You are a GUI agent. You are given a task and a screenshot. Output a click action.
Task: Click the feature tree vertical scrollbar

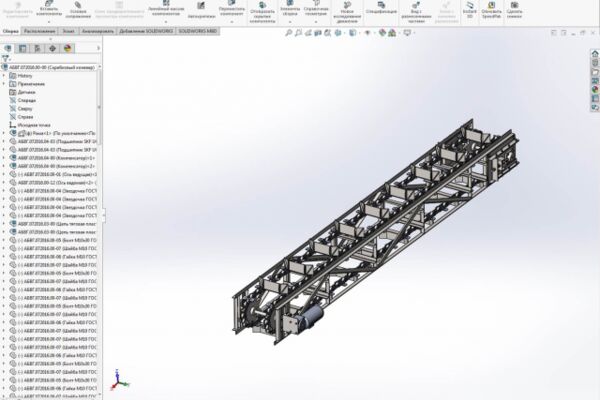[x=99, y=107]
